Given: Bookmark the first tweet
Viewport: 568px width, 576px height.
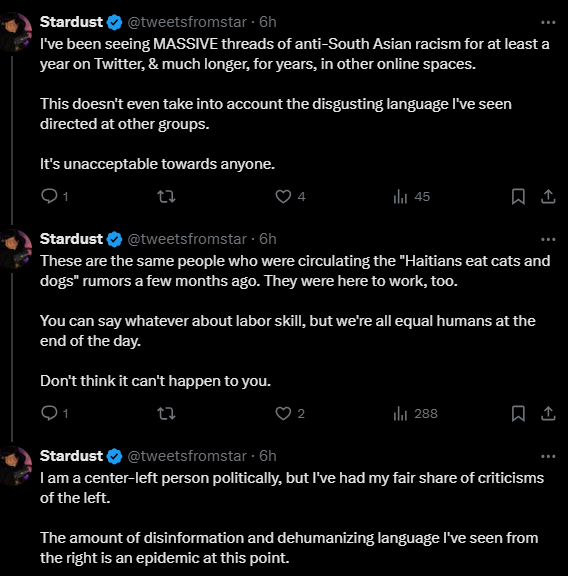Looking at the screenshot, I should pyautogui.click(x=518, y=197).
